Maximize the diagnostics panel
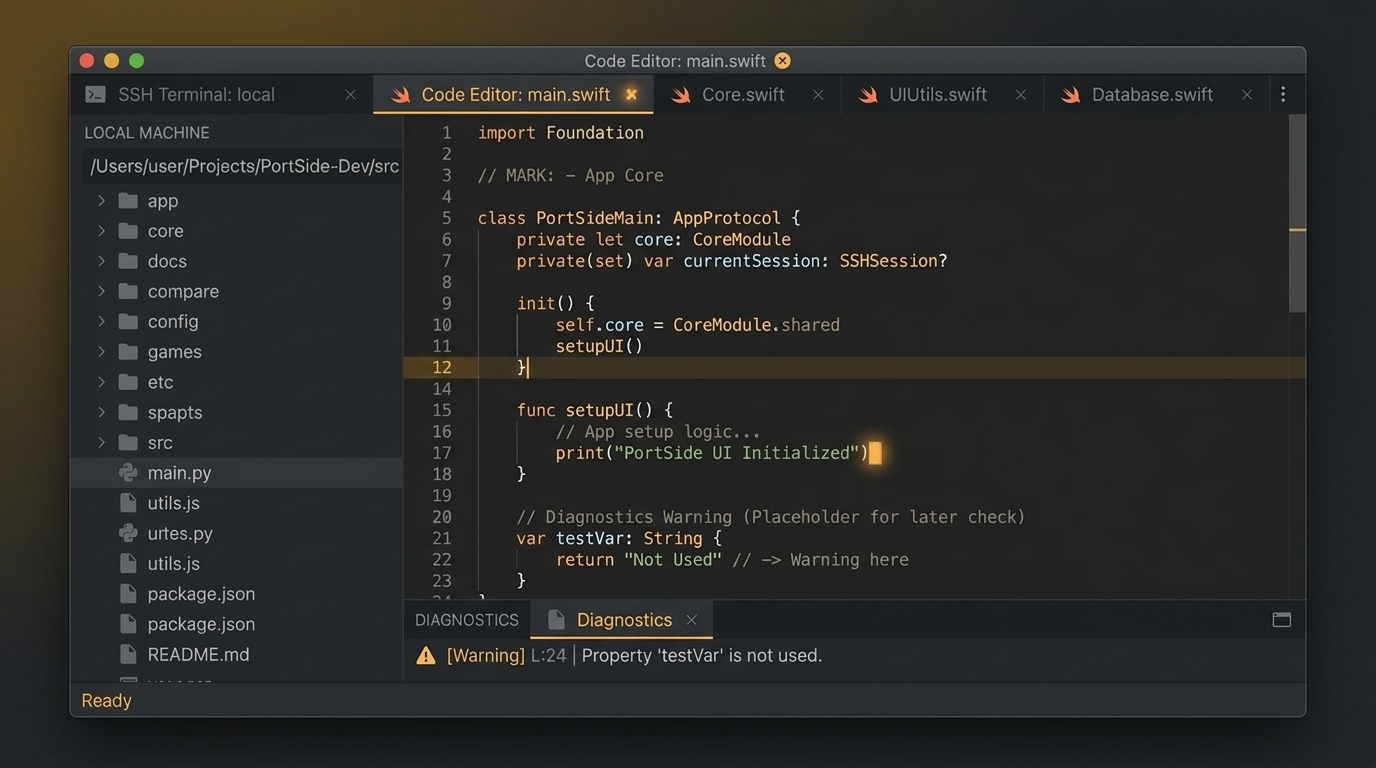Viewport: 1376px width, 768px height. pos(1281,620)
